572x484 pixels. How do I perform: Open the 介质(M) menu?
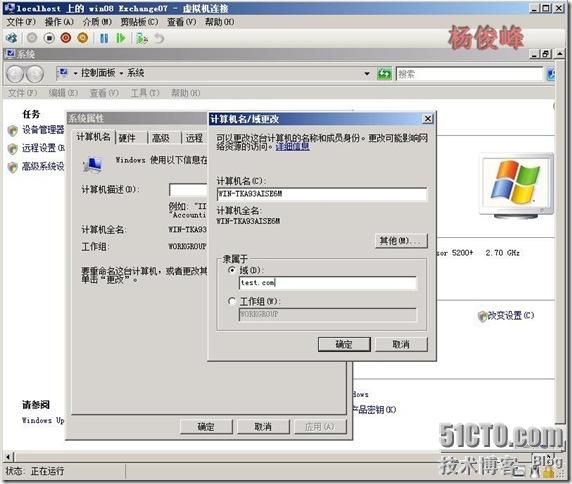(97, 22)
